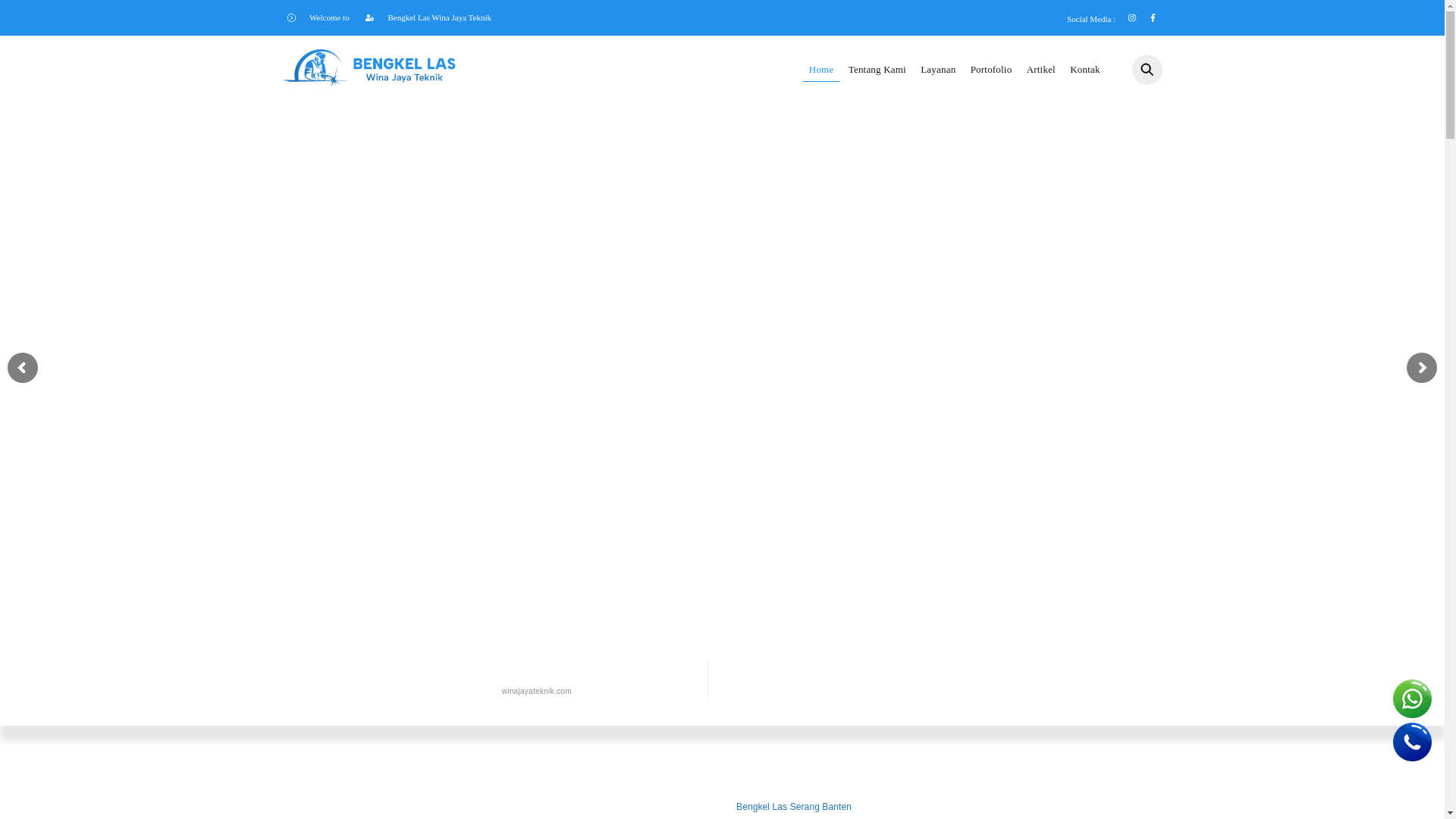Open the Facebook social media icon
Viewport: 1456px width, 819px height.
1153,18
